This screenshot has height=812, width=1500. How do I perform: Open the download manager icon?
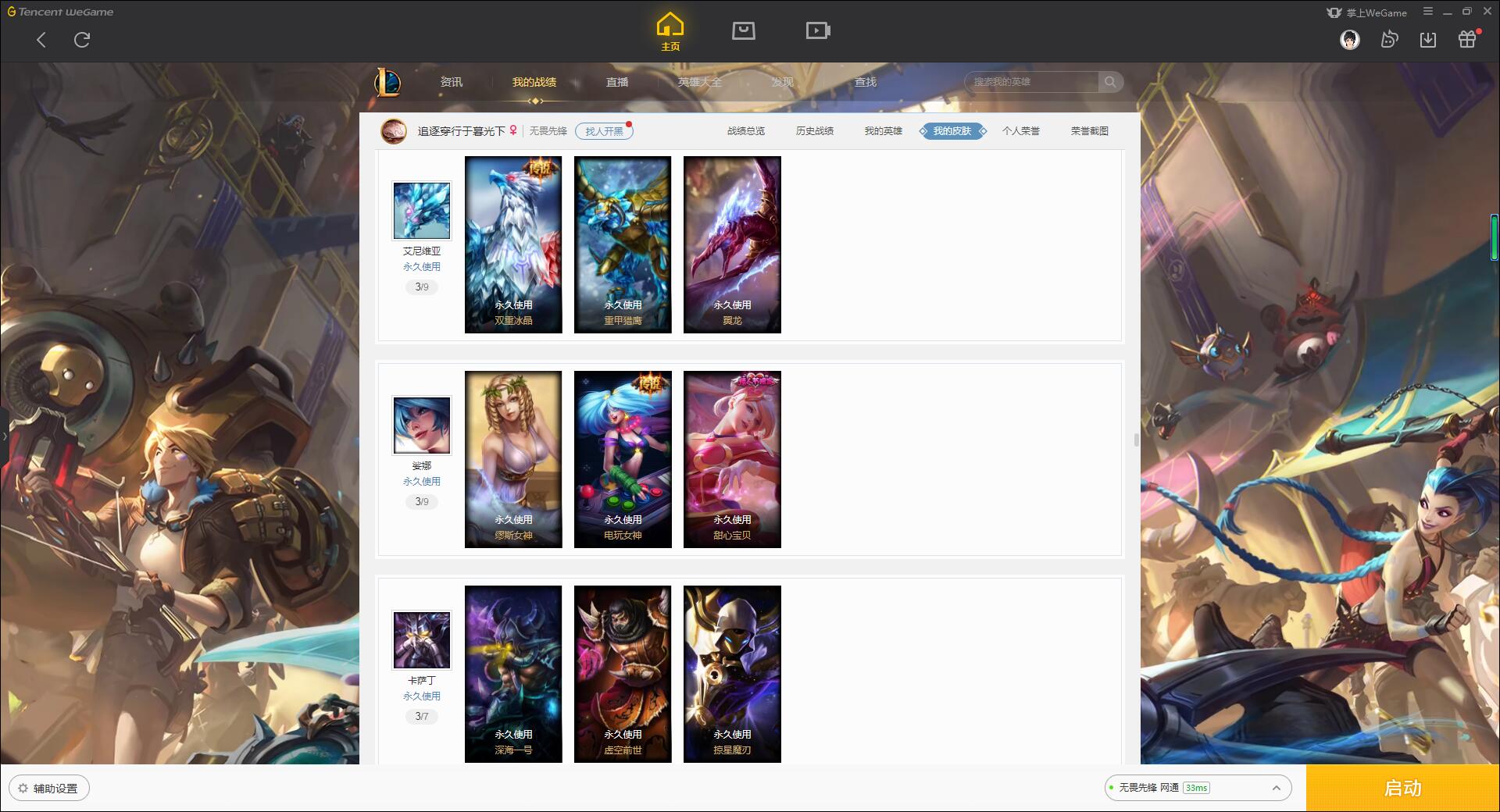click(1428, 39)
